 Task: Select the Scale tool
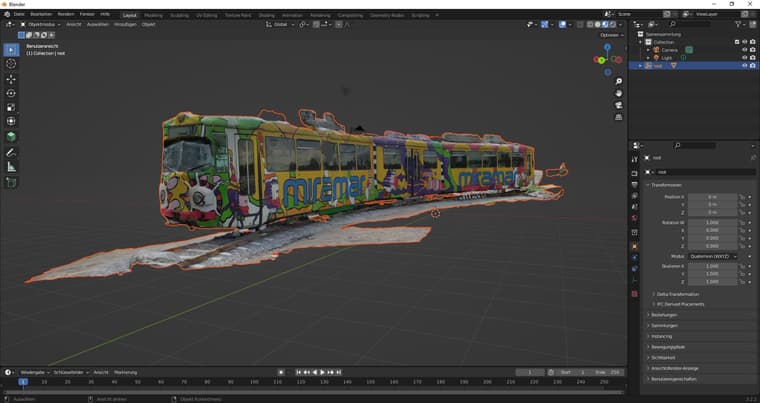[x=11, y=107]
